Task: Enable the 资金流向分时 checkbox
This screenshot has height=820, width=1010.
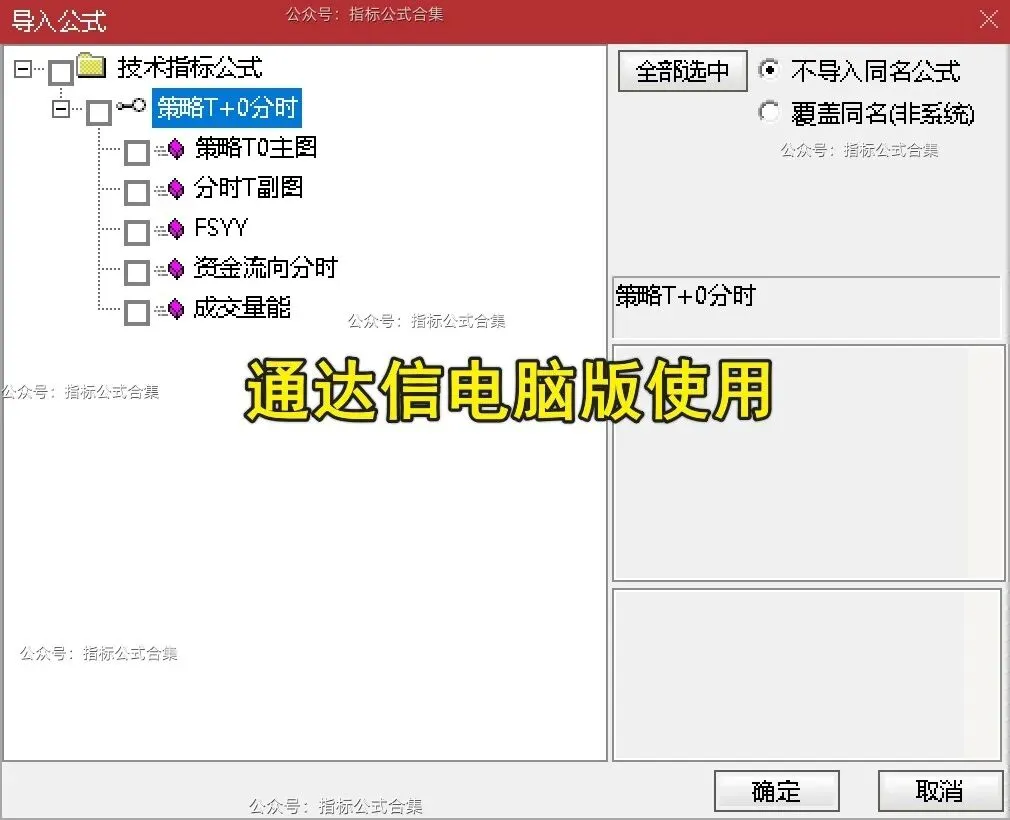Action: click(137, 272)
